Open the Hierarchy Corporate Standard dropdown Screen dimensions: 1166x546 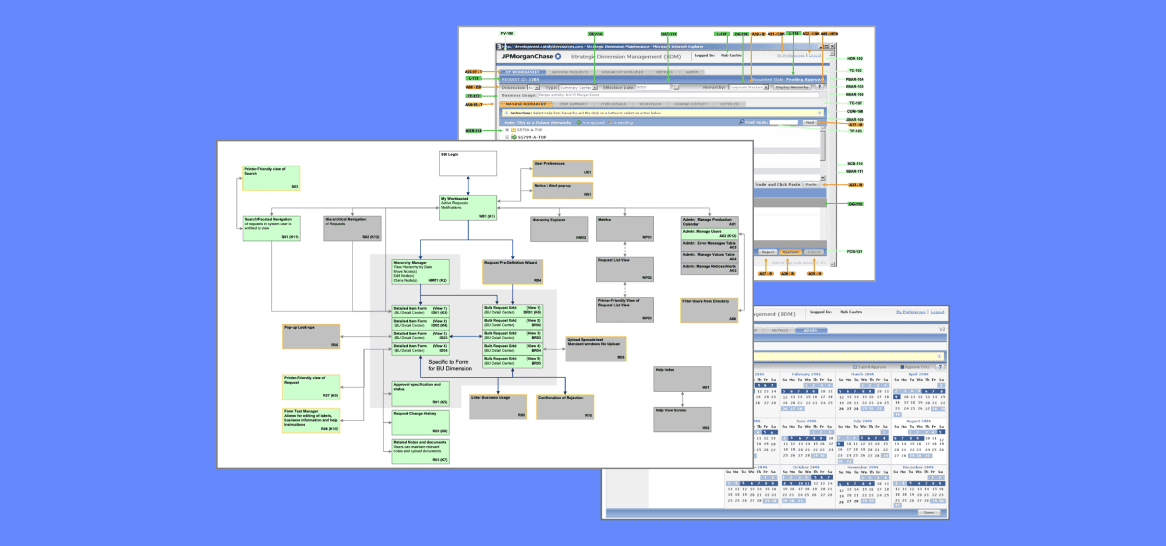click(x=767, y=87)
